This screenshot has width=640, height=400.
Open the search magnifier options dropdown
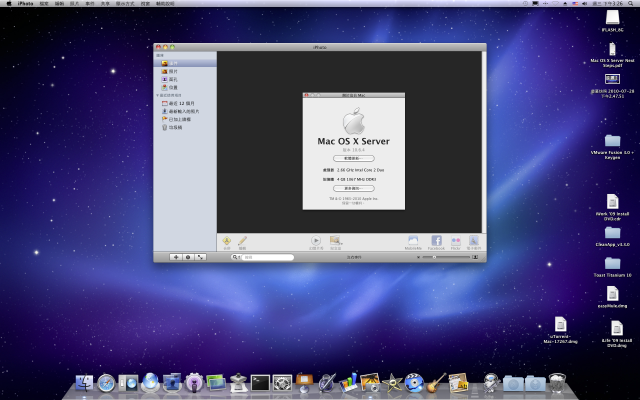tap(236, 257)
